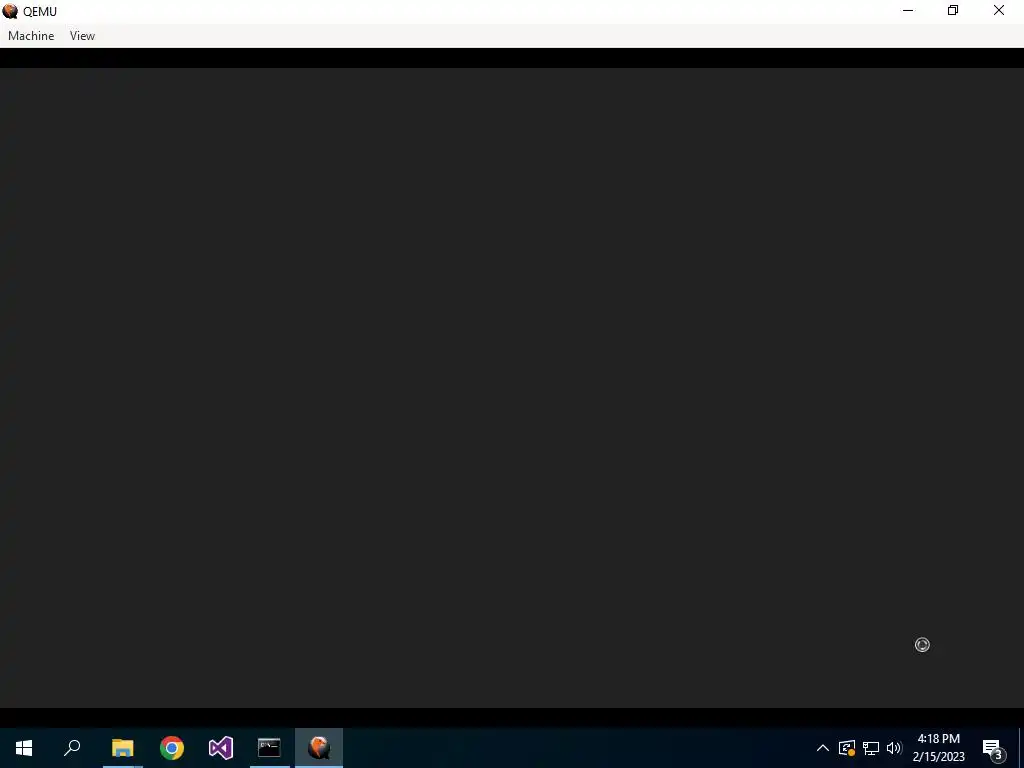1024x768 pixels.
Task: Open the notification center icon
Action: click(x=993, y=748)
